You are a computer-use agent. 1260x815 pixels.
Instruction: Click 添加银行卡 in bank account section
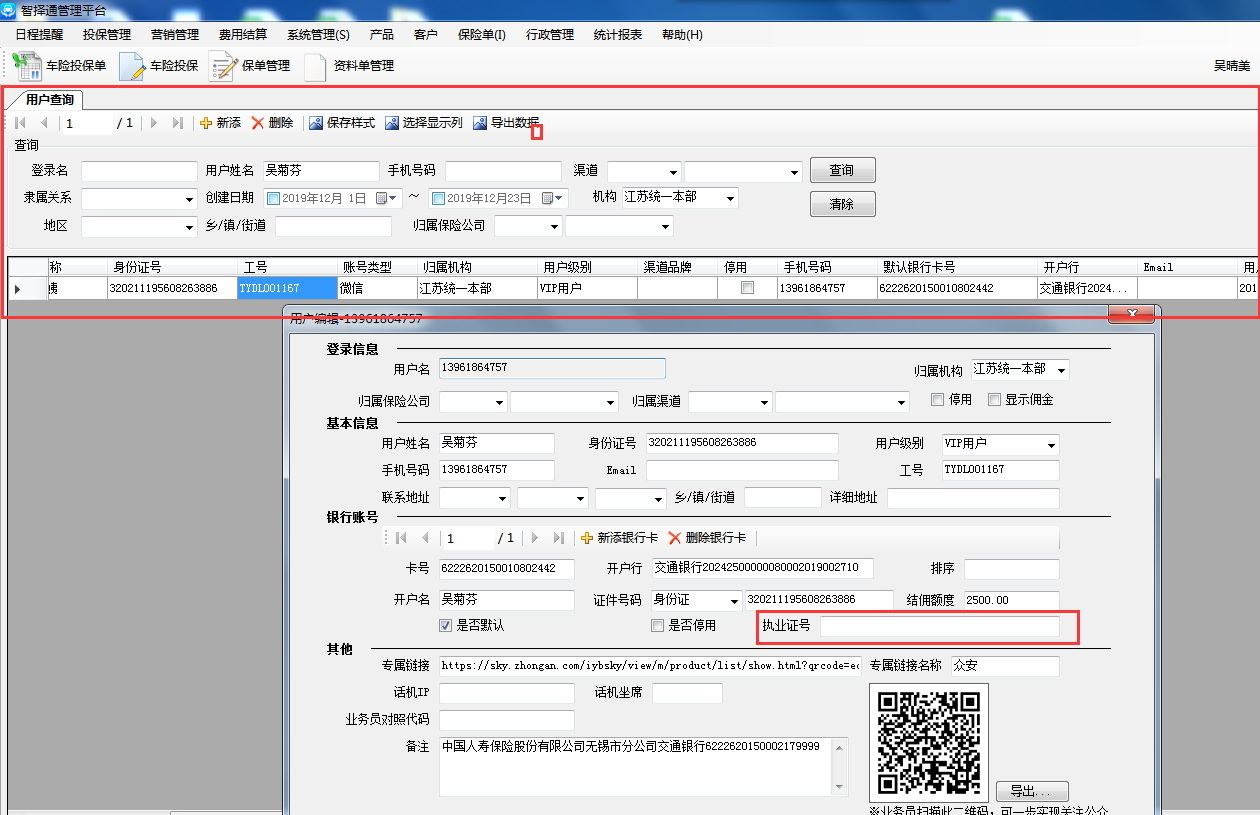click(x=619, y=538)
